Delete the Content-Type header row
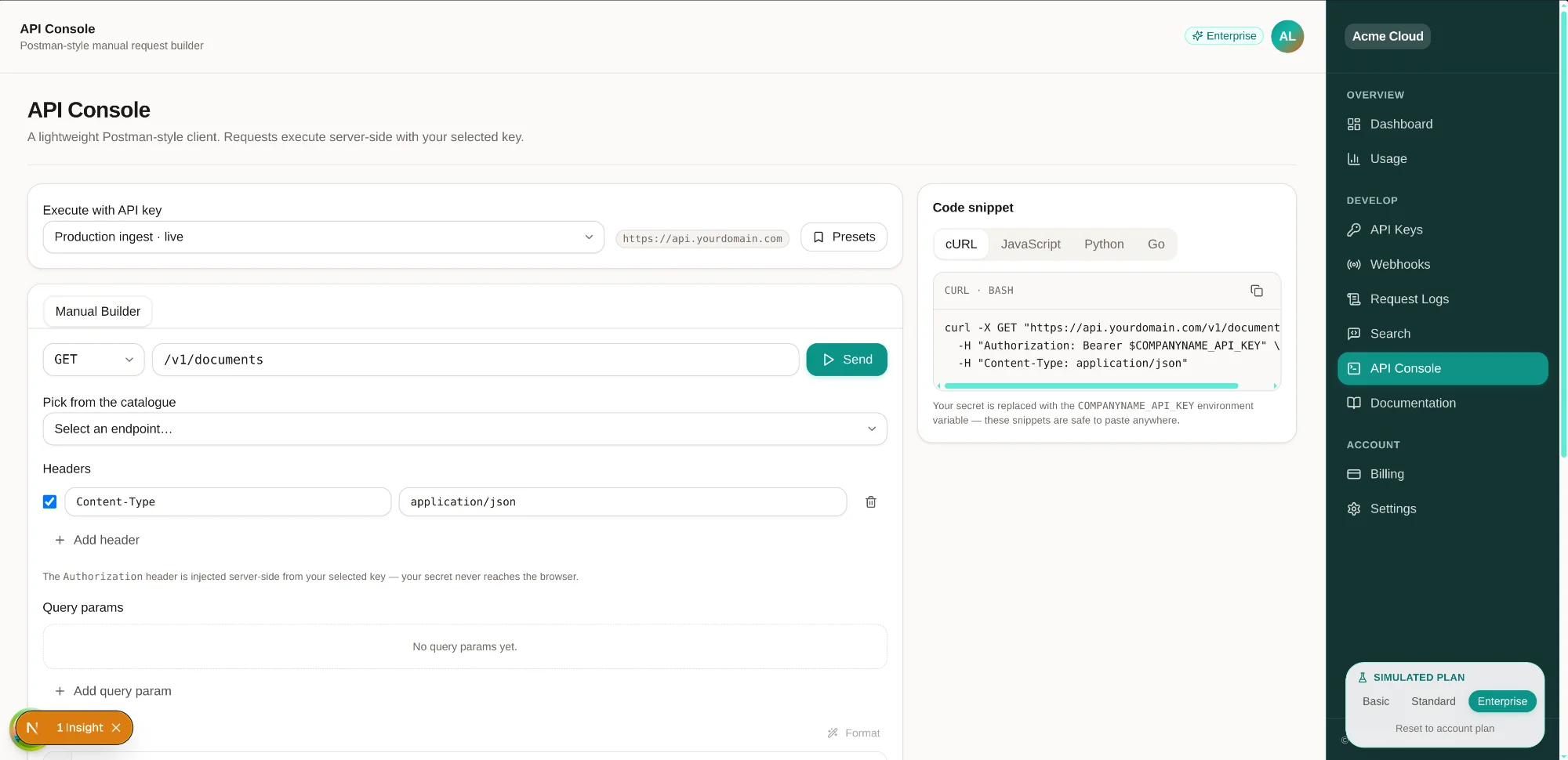 (x=870, y=502)
